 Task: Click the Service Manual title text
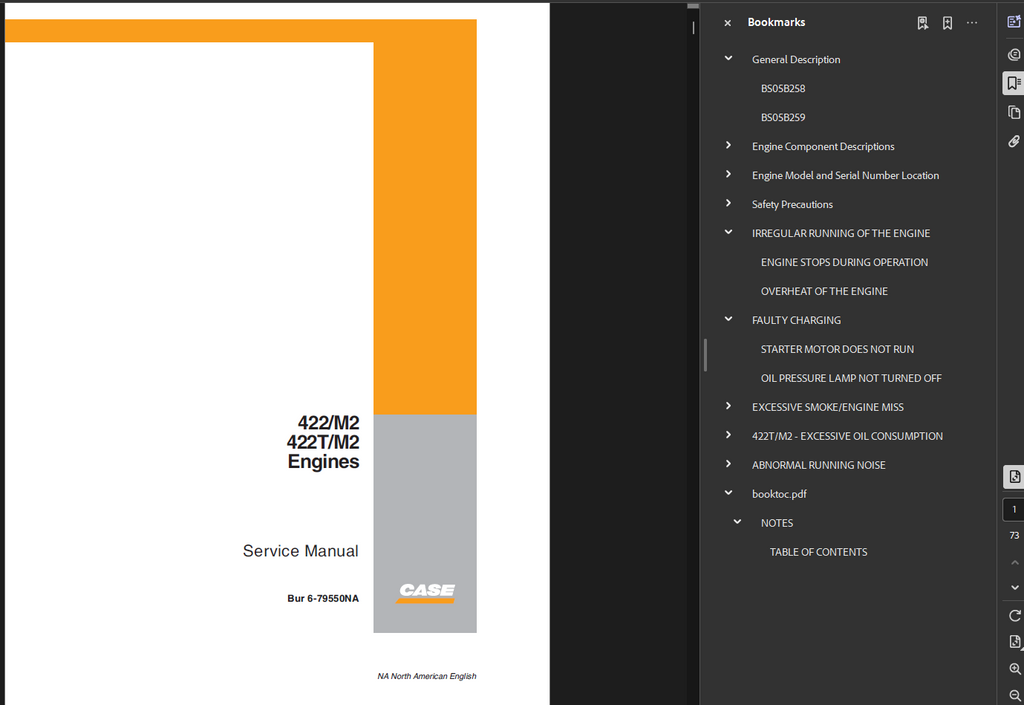pos(300,551)
